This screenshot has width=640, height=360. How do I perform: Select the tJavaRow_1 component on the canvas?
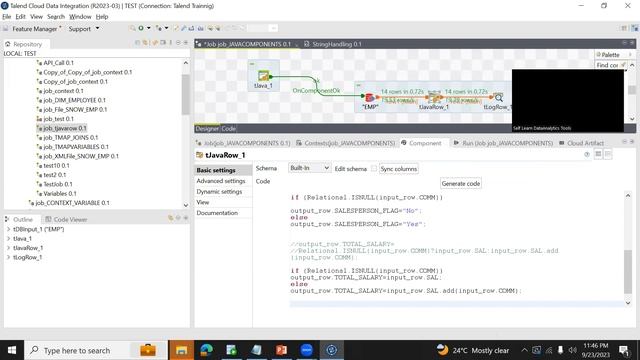pos(433,97)
